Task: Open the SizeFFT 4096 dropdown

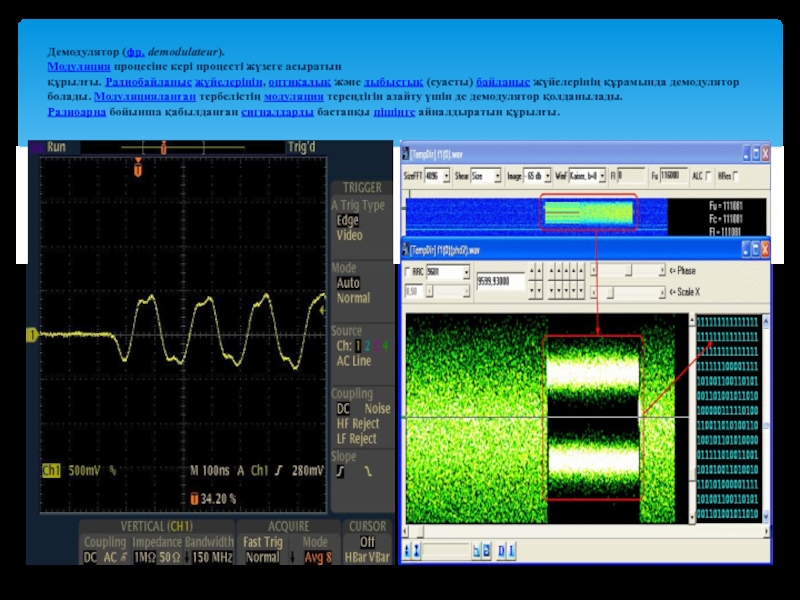Action: point(444,175)
